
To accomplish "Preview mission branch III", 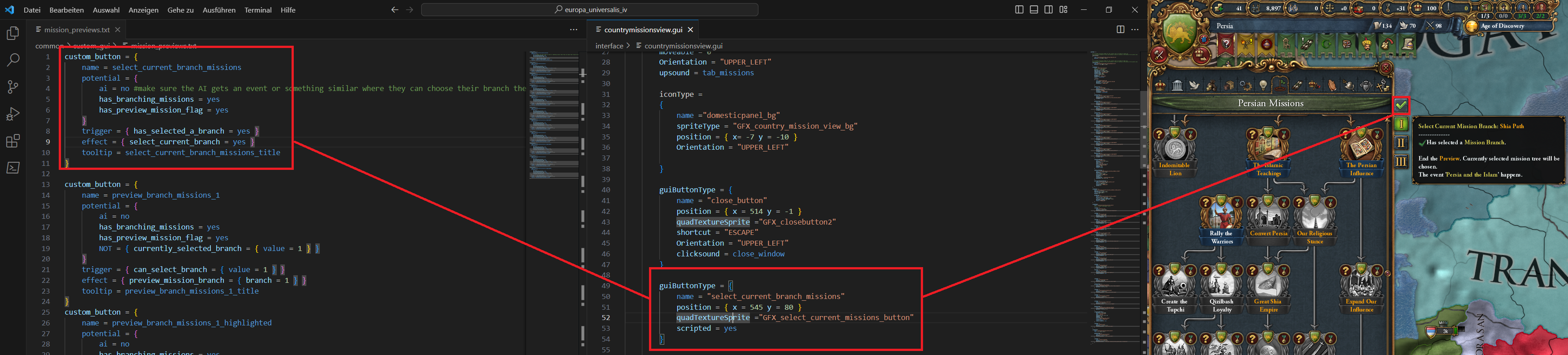I will point(1401,162).
